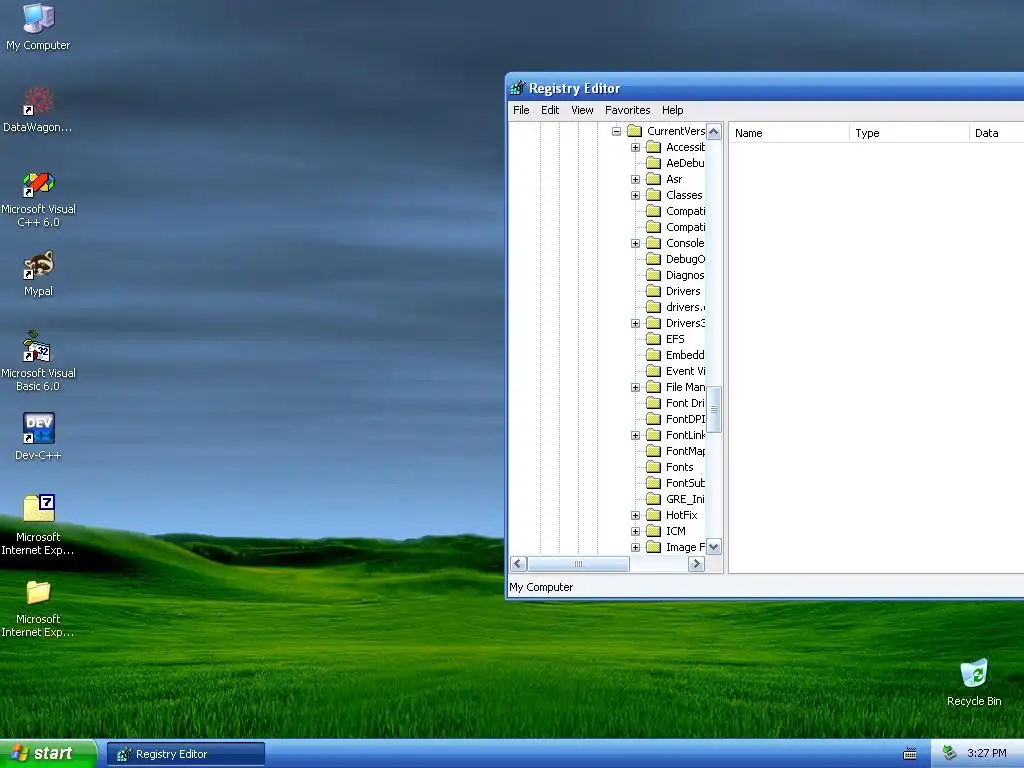Click the Drivers key folder icon
The image size is (1024, 768).
pos(653,291)
